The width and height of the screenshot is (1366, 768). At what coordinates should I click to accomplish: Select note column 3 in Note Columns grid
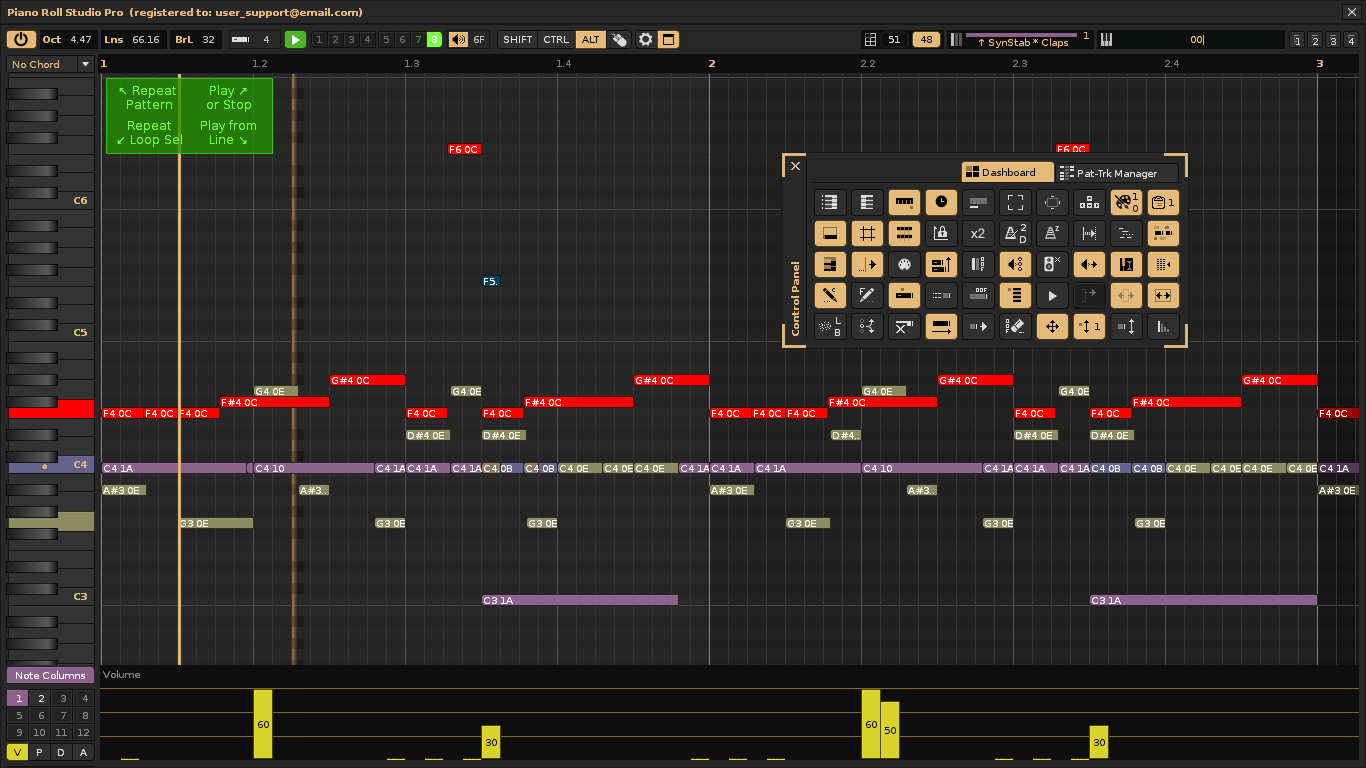(63, 699)
